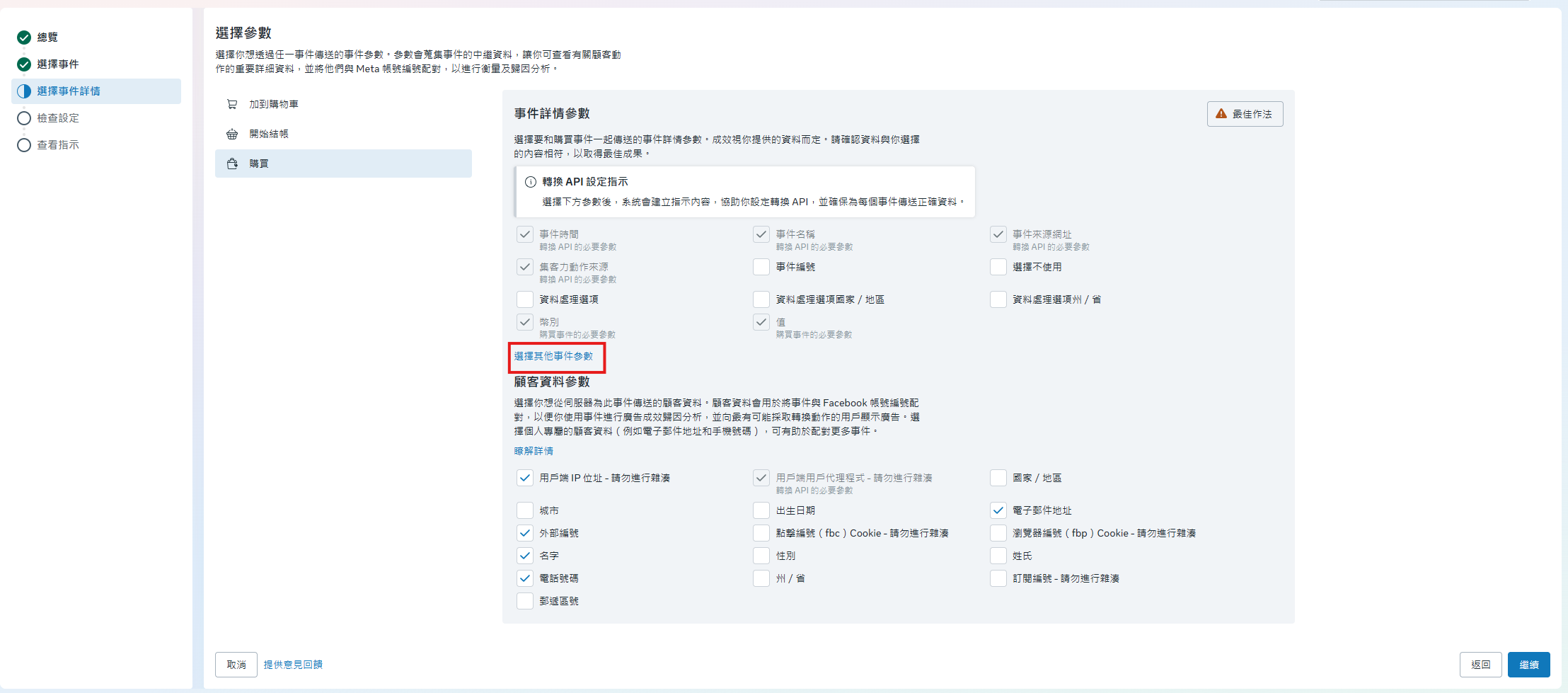Check the 資料處理選項 checkbox
Image resolution: width=1568 pixels, height=693 pixels.
(525, 299)
